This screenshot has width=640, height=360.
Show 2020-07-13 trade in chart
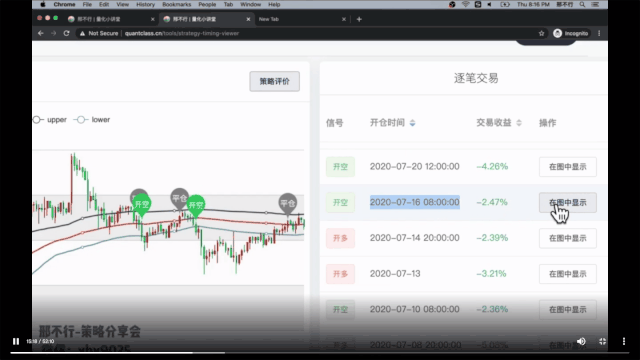coord(568,274)
